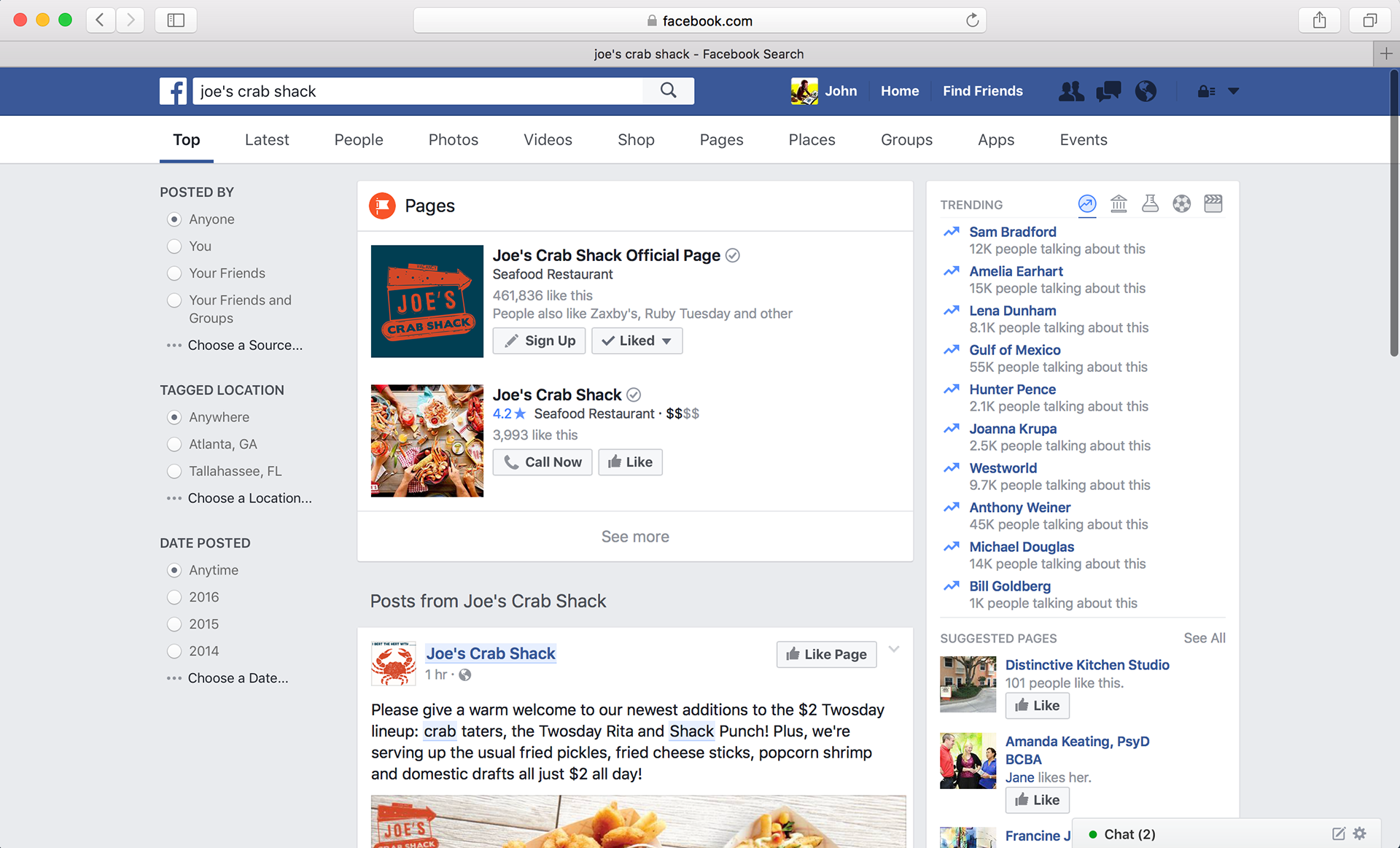Click the post options chevron
The width and height of the screenshot is (1400, 848).
pyautogui.click(x=894, y=649)
